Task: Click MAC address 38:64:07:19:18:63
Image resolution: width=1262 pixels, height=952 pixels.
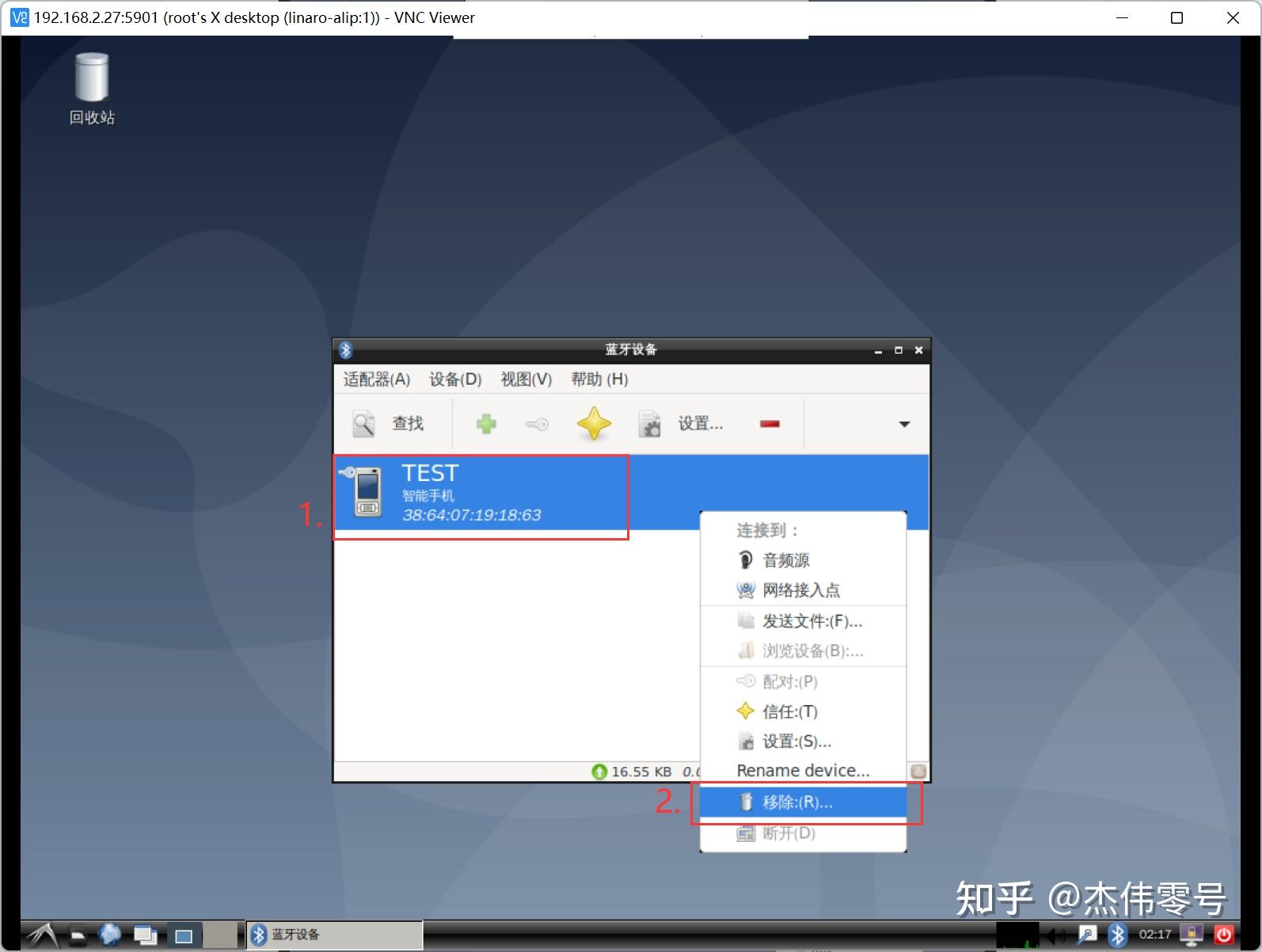Action: 471,515
